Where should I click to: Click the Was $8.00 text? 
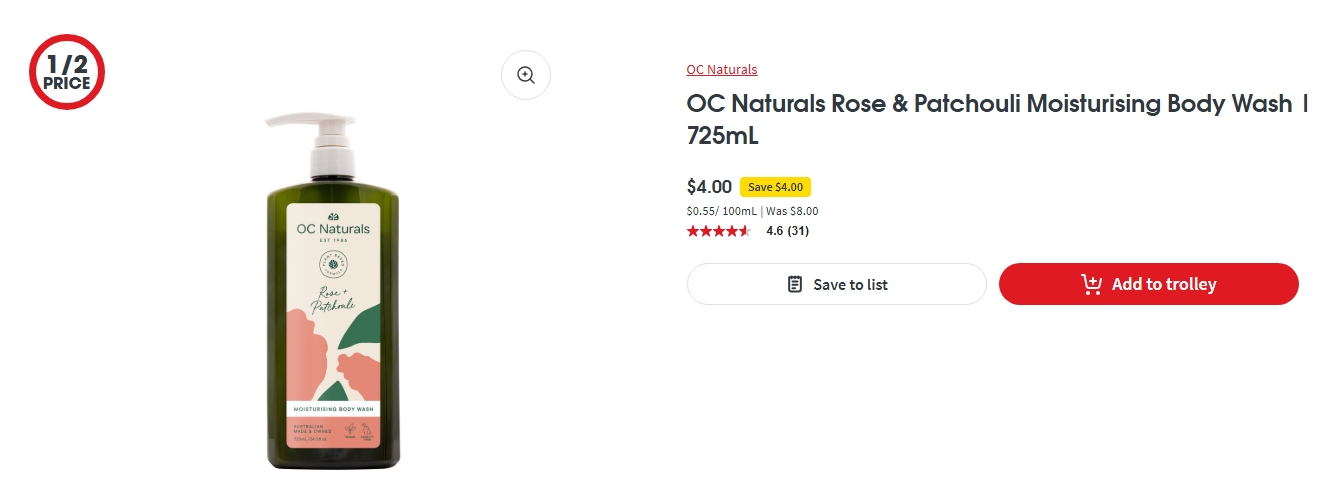tap(792, 211)
